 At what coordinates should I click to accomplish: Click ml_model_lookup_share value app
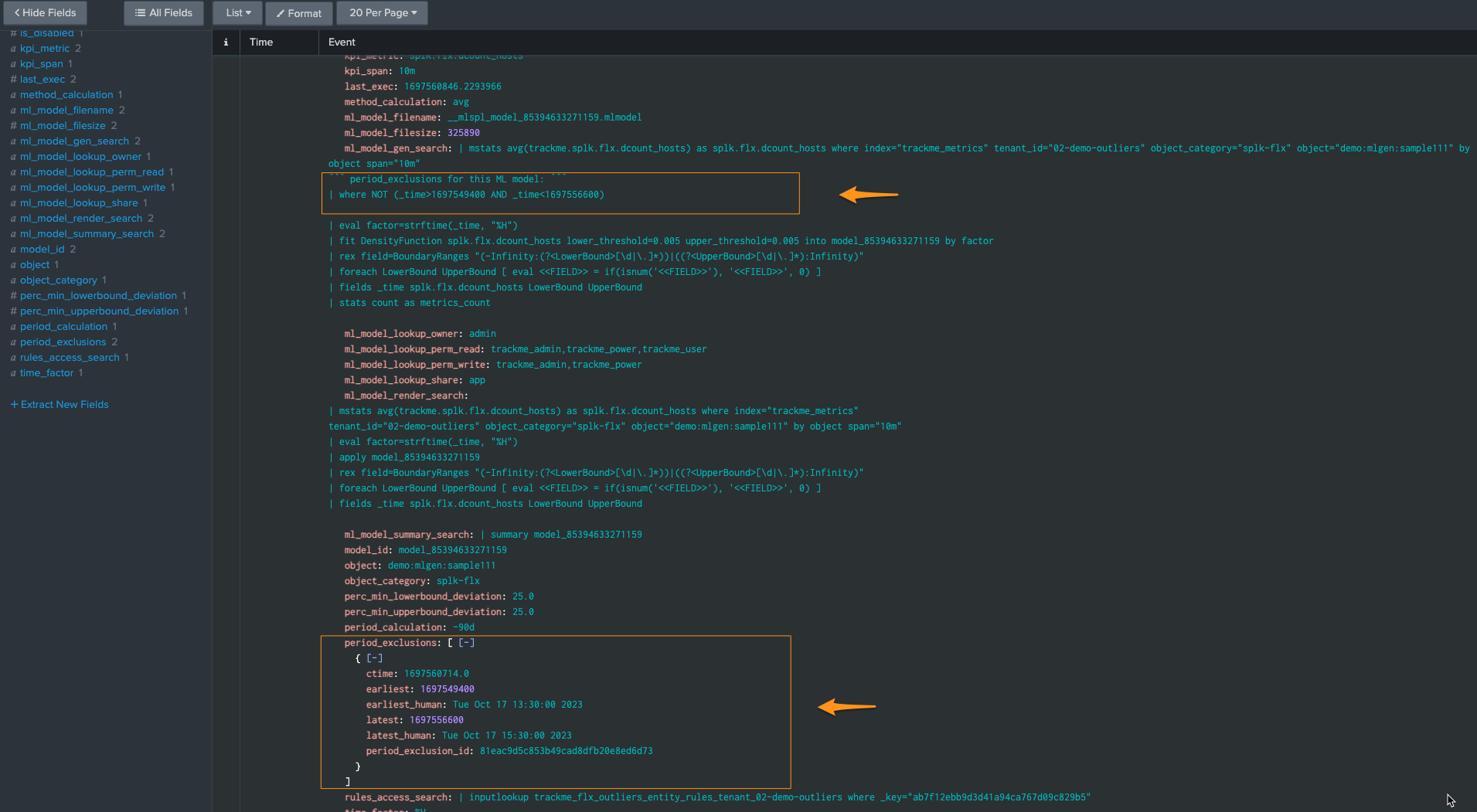point(477,380)
